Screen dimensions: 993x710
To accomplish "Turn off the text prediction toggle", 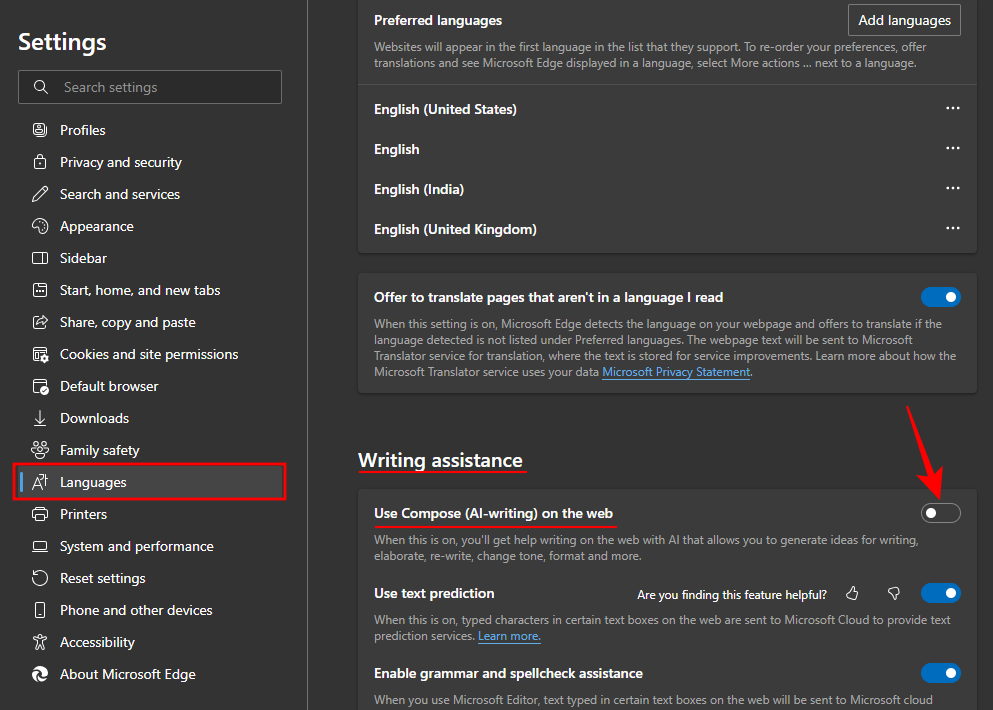I will (940, 594).
